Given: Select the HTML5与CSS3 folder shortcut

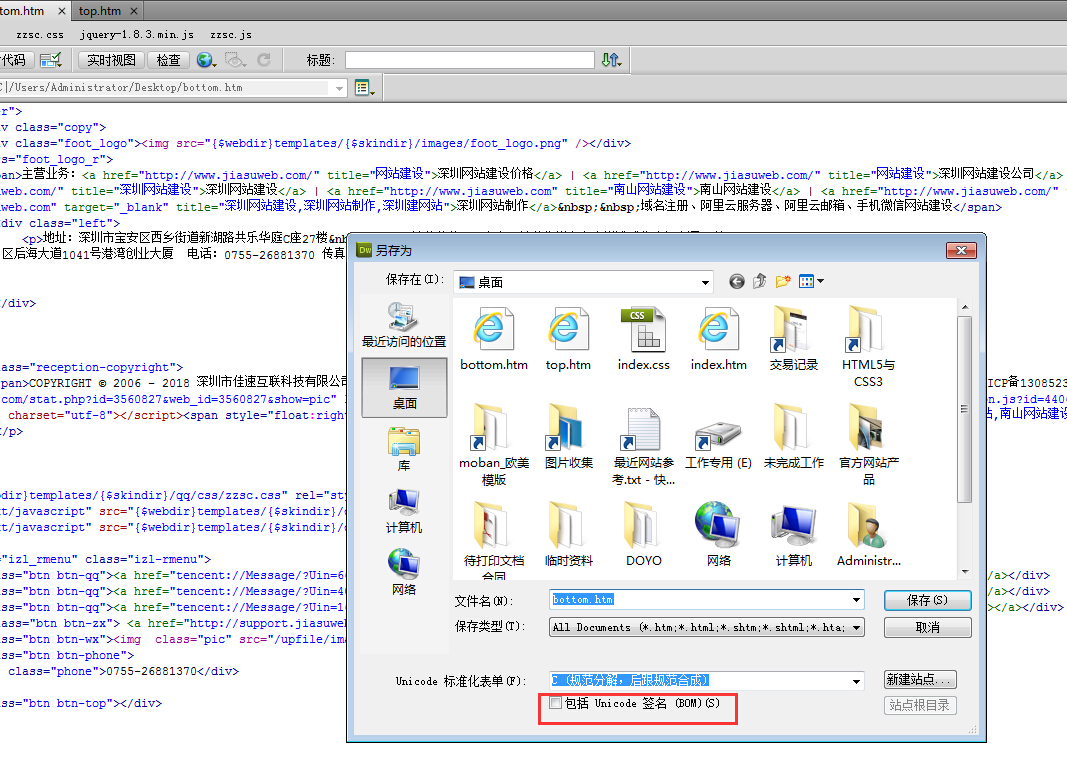Looking at the screenshot, I should pyautogui.click(x=868, y=347).
